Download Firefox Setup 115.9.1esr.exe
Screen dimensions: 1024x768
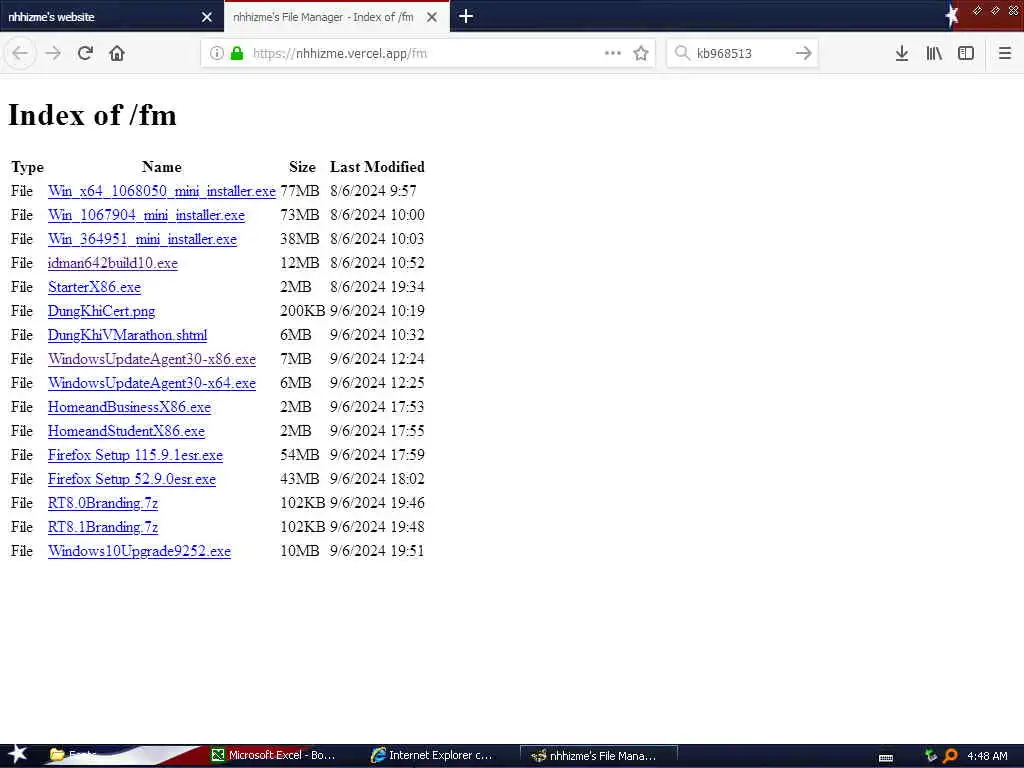[x=135, y=455]
